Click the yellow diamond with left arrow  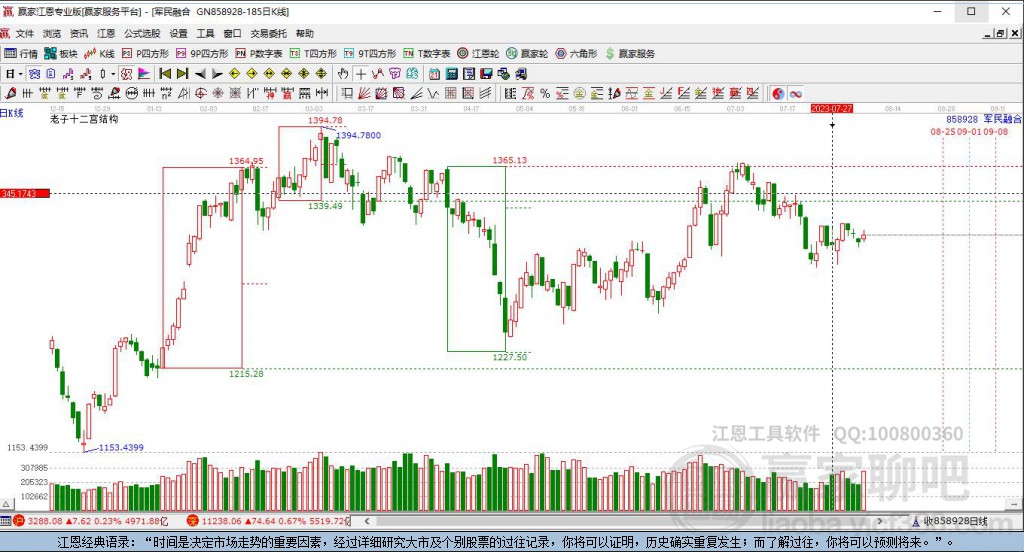(235, 74)
